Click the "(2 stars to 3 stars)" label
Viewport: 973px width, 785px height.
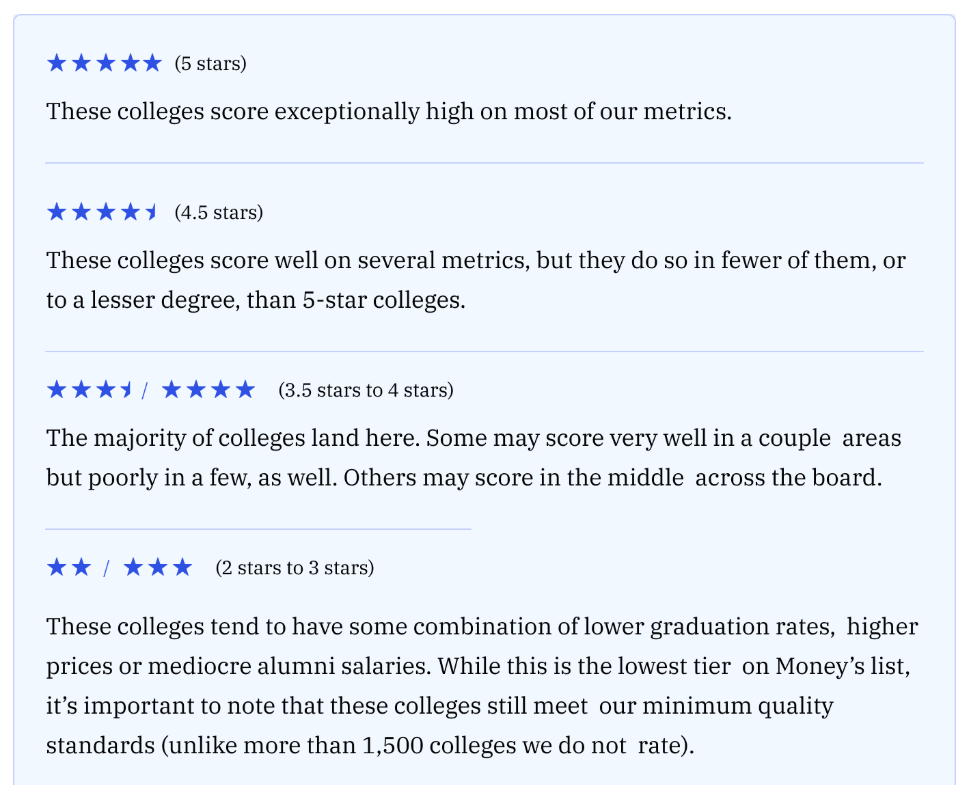coord(294,568)
